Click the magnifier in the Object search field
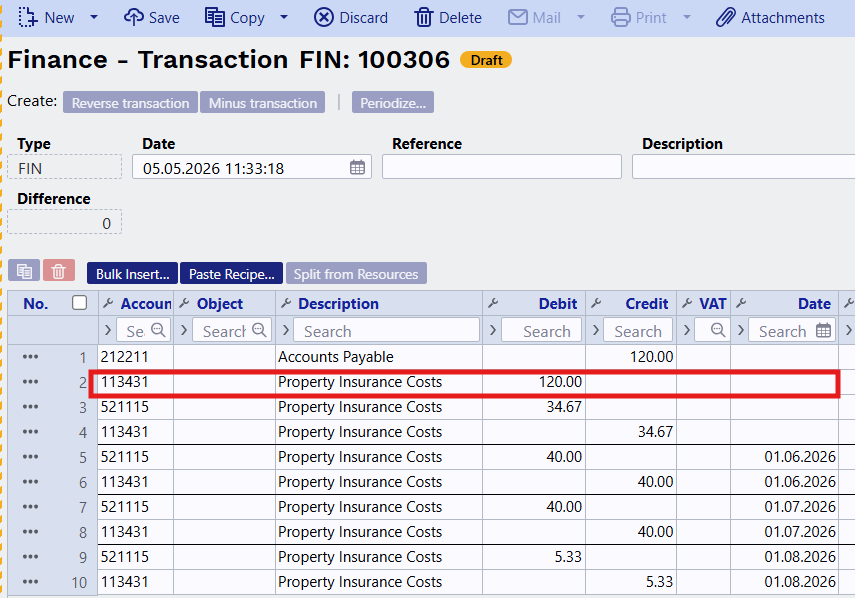Screen dimensions: 855x598 pyautogui.click(x=259, y=329)
